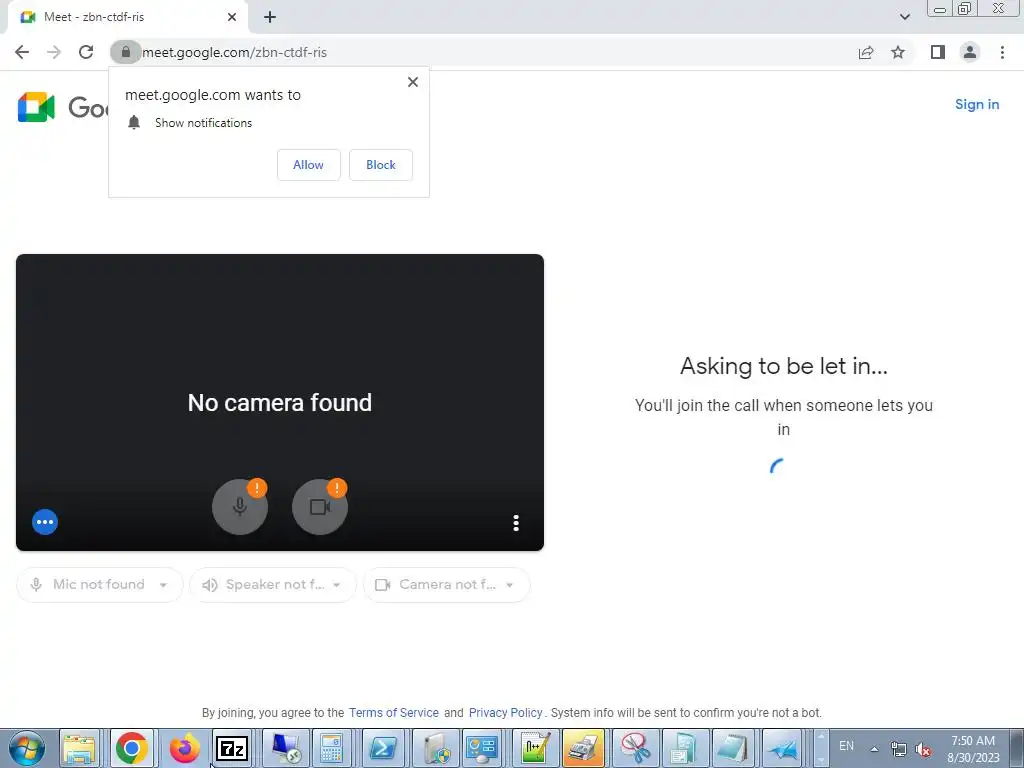Screen dimensions: 1024x768
Task: Open Calculator from the taskbar
Action: point(331,748)
